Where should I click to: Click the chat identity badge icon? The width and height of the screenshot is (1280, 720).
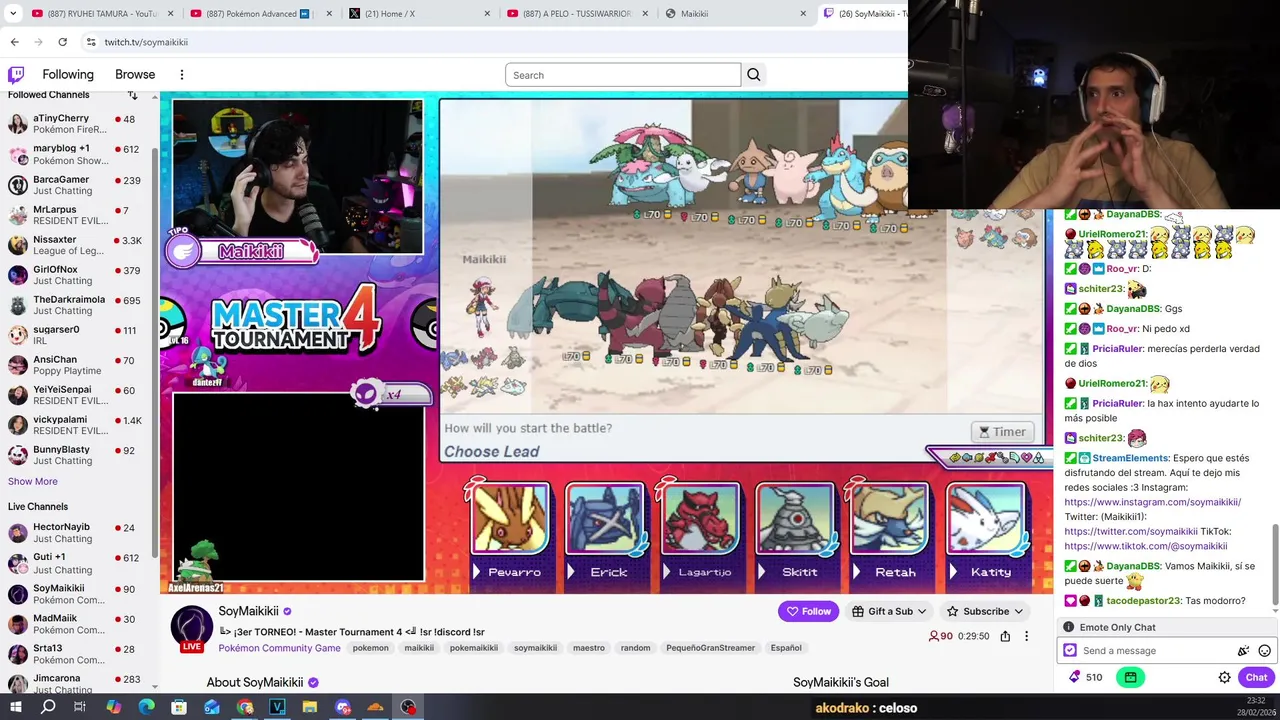coord(1070,651)
